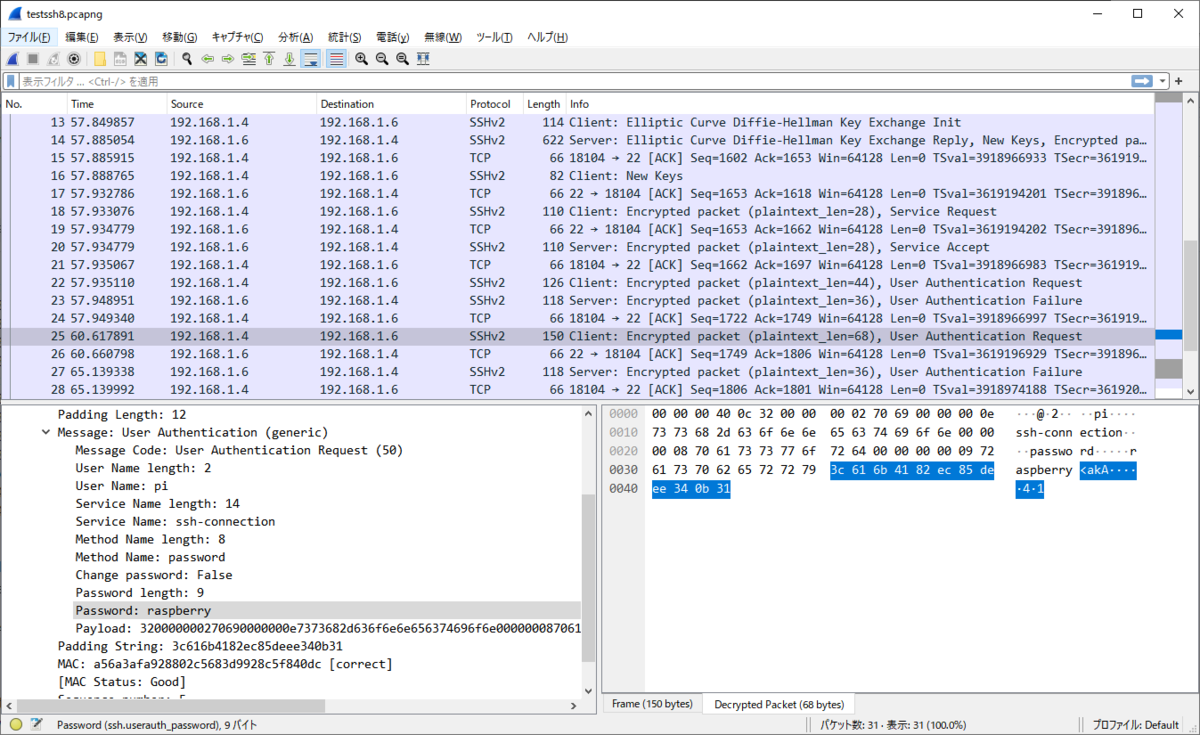This screenshot has height=735, width=1200.
Task: Toggle packet list colorization
Action: [x=335, y=58]
